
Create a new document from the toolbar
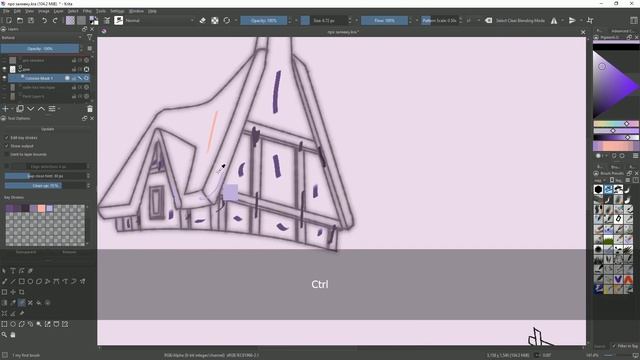tap(9, 20)
